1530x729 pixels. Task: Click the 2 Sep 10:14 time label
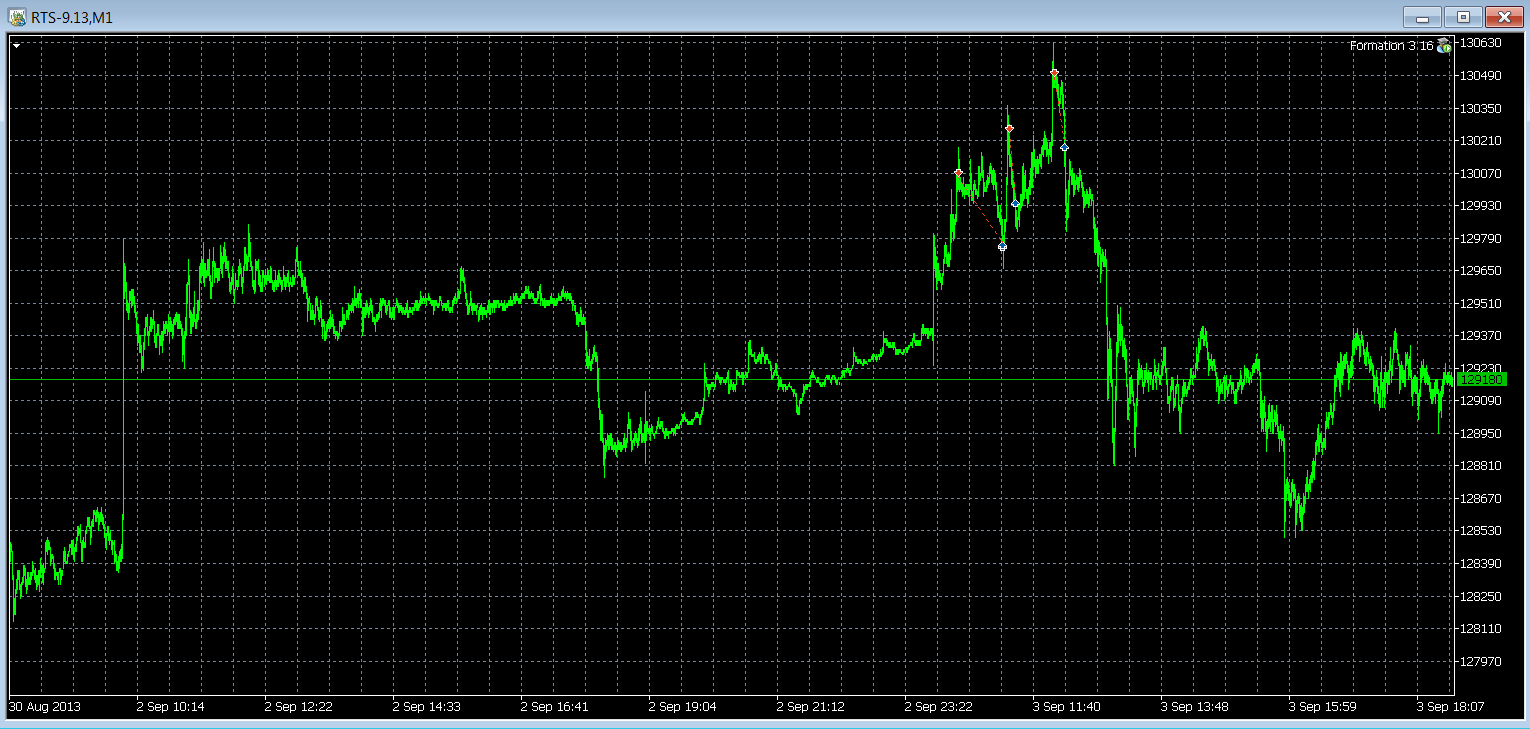[x=171, y=706]
